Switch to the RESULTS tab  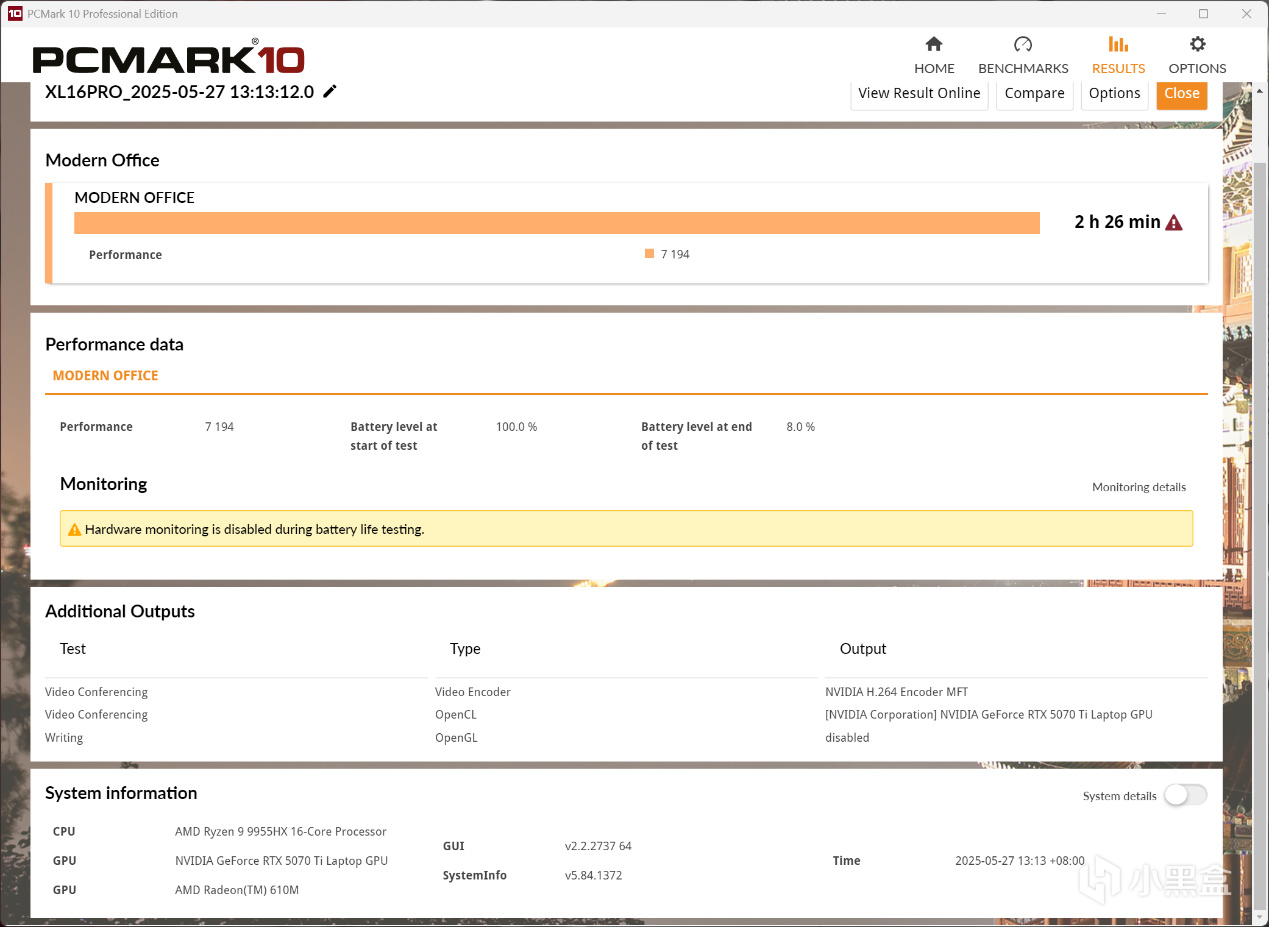[1118, 55]
